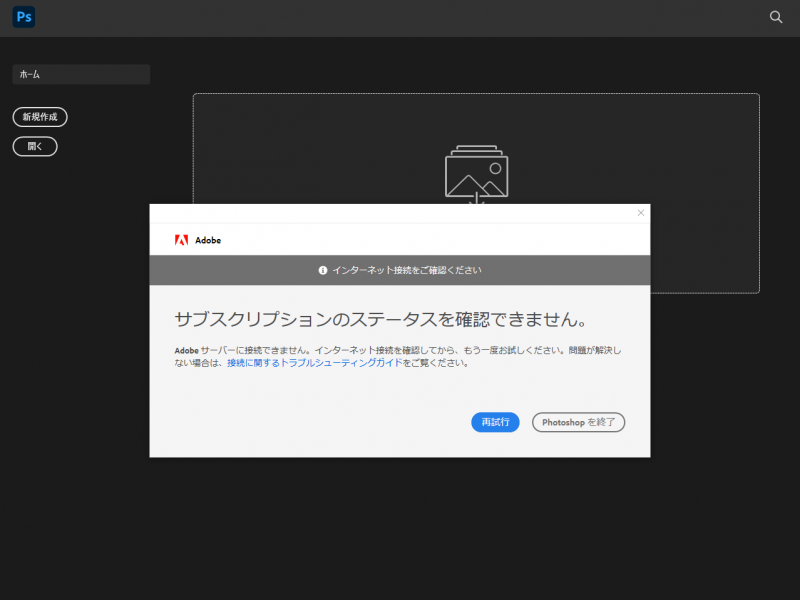Close the Adobe dialog with X
The height and width of the screenshot is (600, 800).
pos(641,213)
